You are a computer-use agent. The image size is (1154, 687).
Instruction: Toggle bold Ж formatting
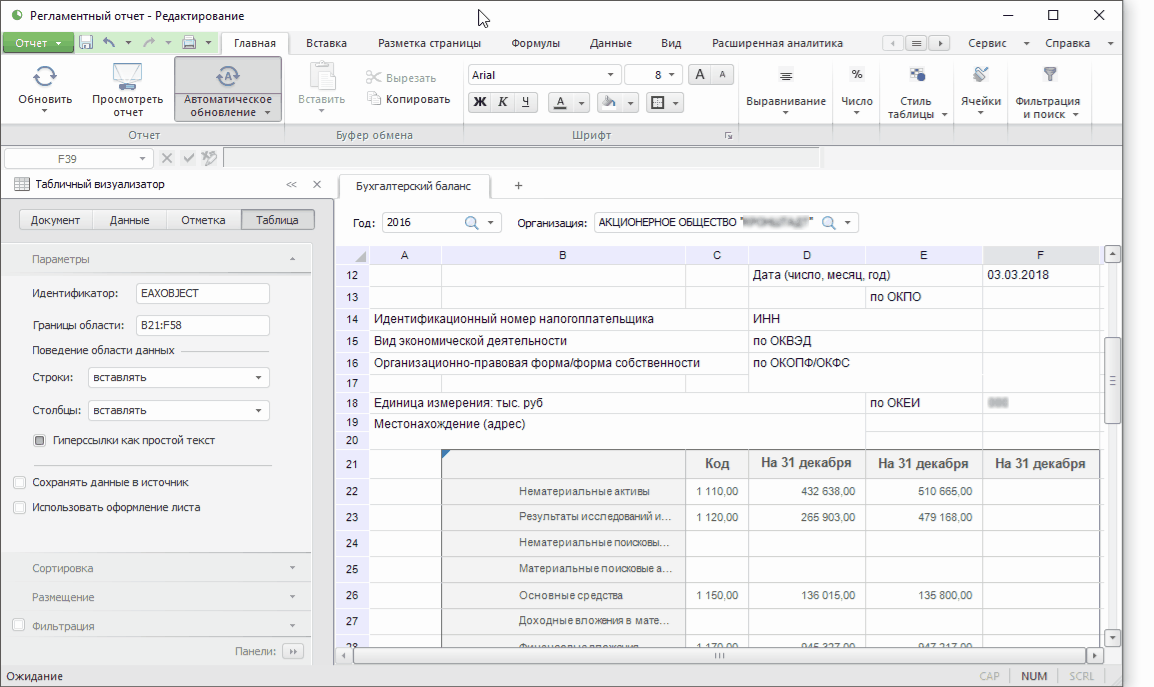coord(480,102)
